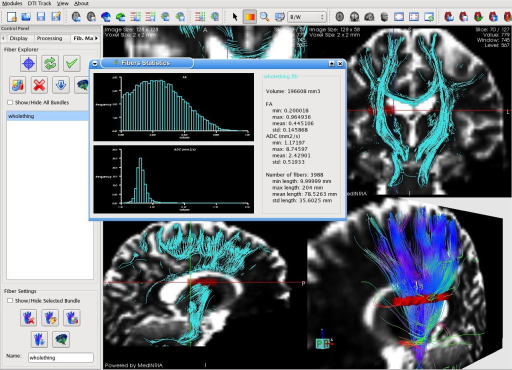
Task: Click the middle hand icon in Fiber Settings
Action: tap(50, 318)
